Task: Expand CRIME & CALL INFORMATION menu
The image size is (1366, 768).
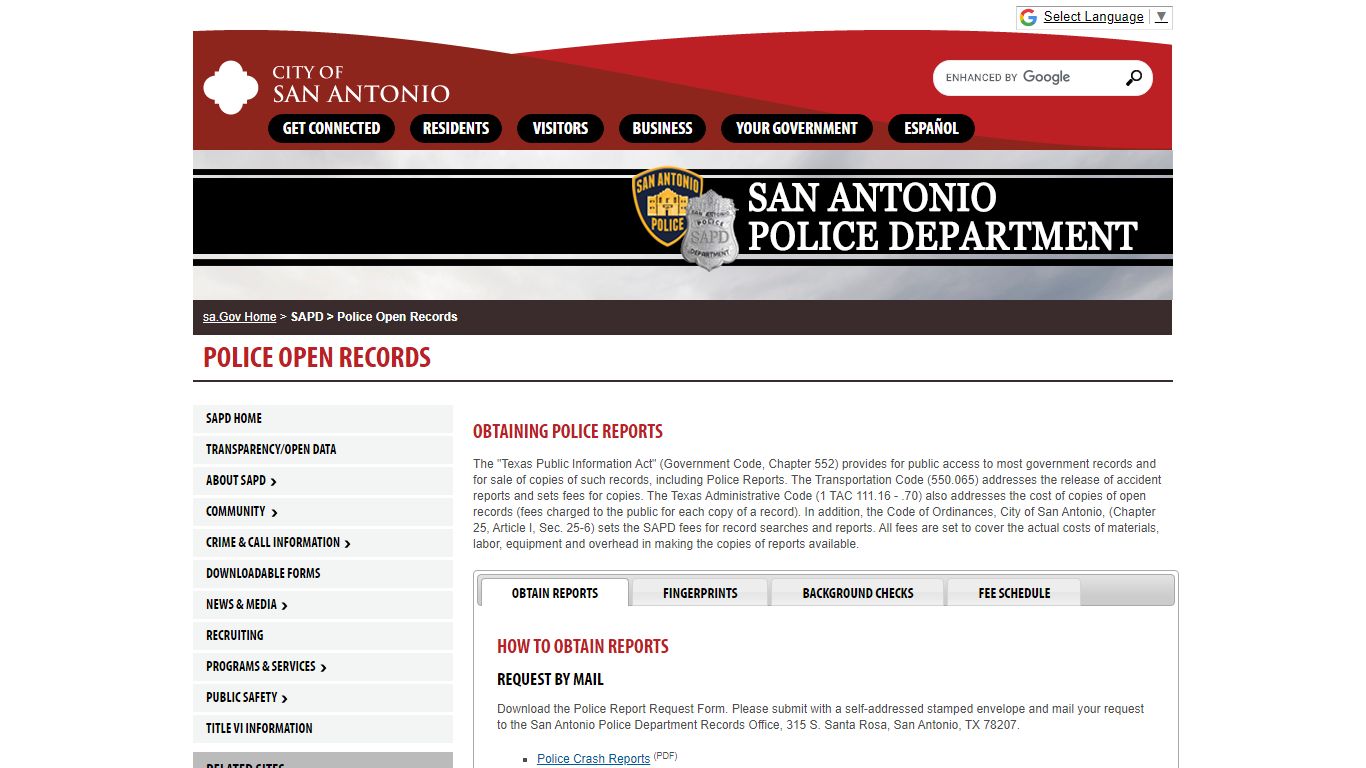Action: (272, 542)
